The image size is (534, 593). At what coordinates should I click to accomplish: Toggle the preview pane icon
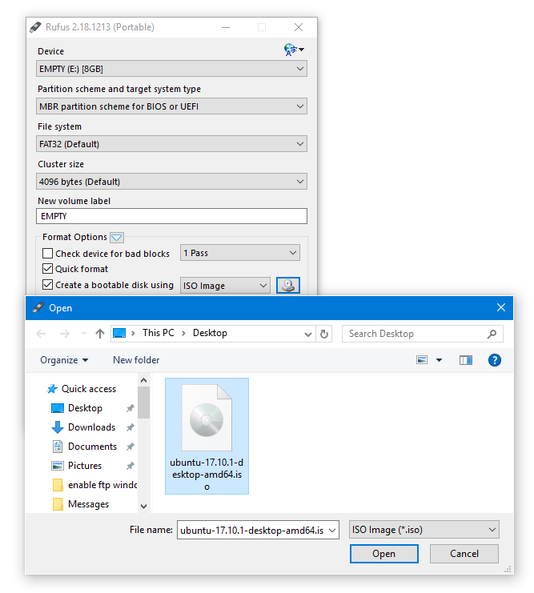click(x=466, y=360)
